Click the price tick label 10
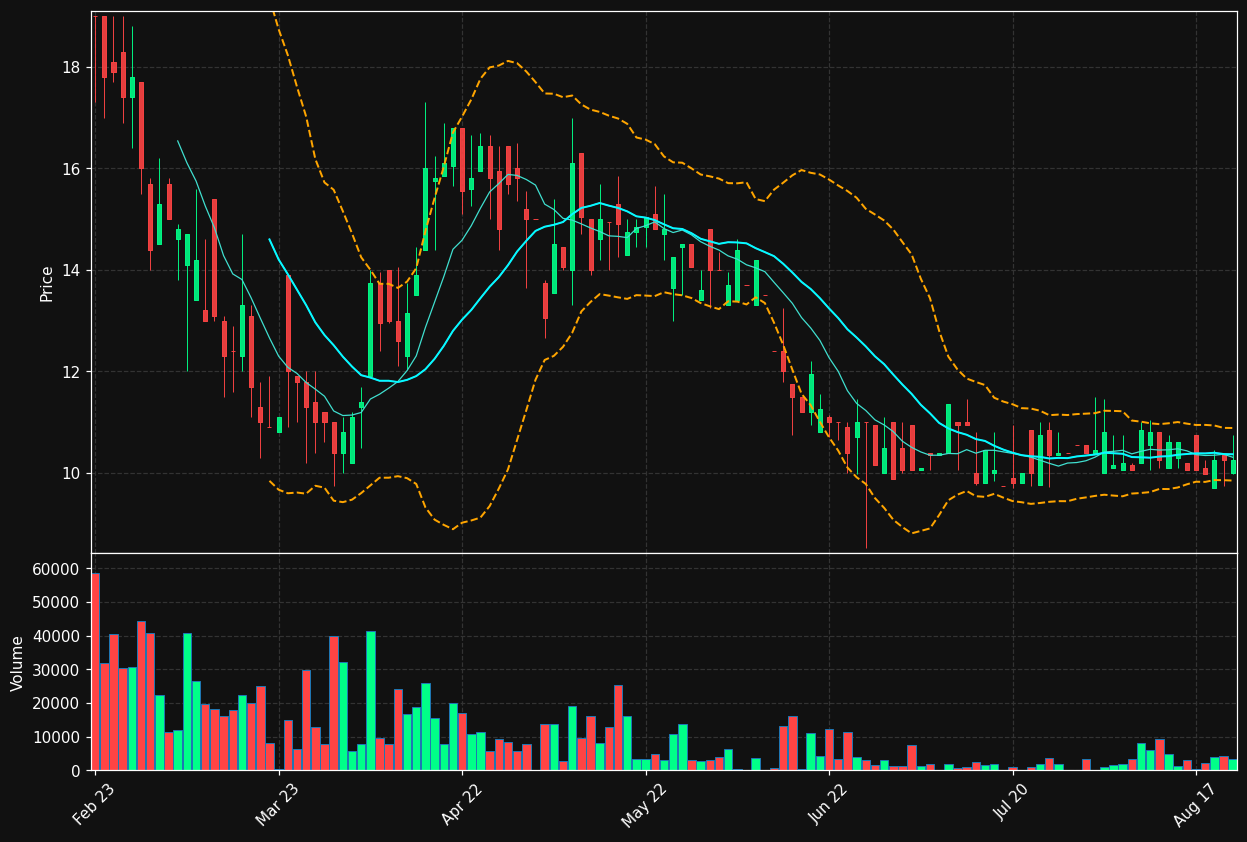 71,473
